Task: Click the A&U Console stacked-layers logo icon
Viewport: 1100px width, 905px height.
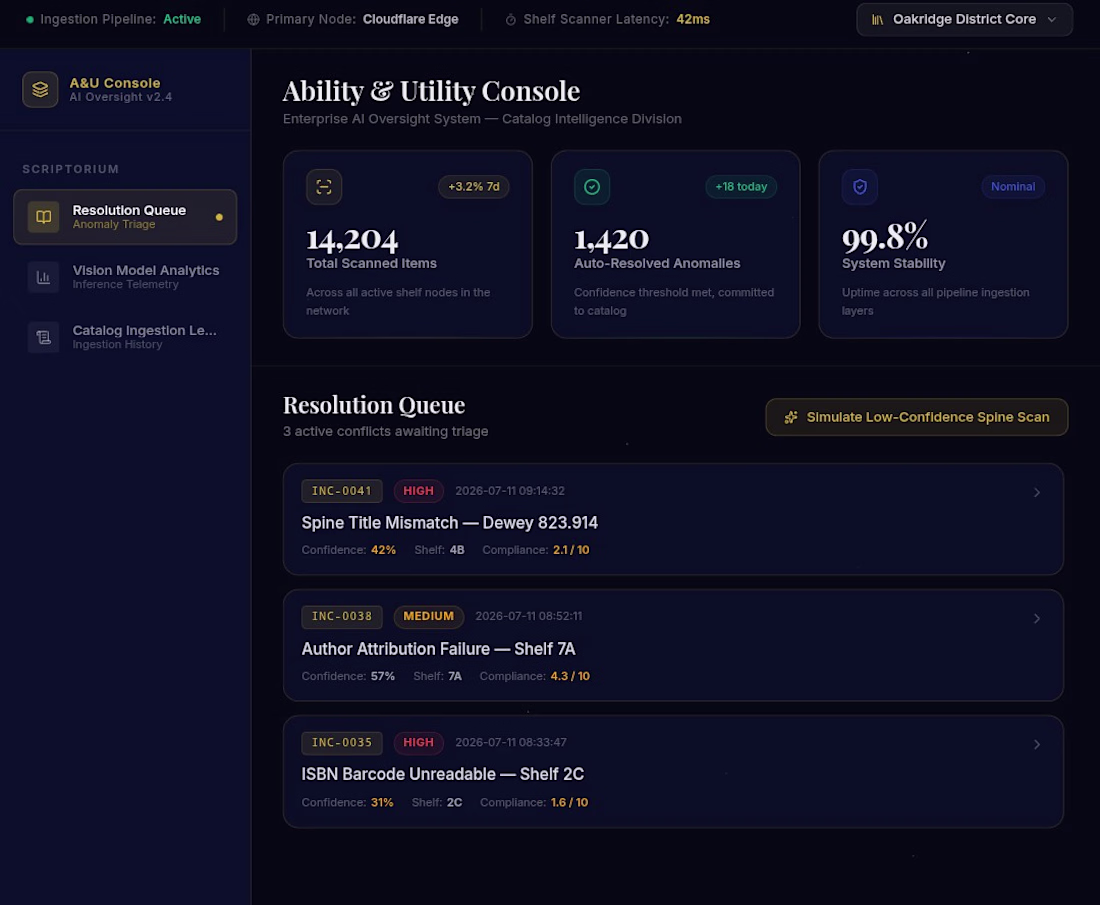Action: [40, 90]
